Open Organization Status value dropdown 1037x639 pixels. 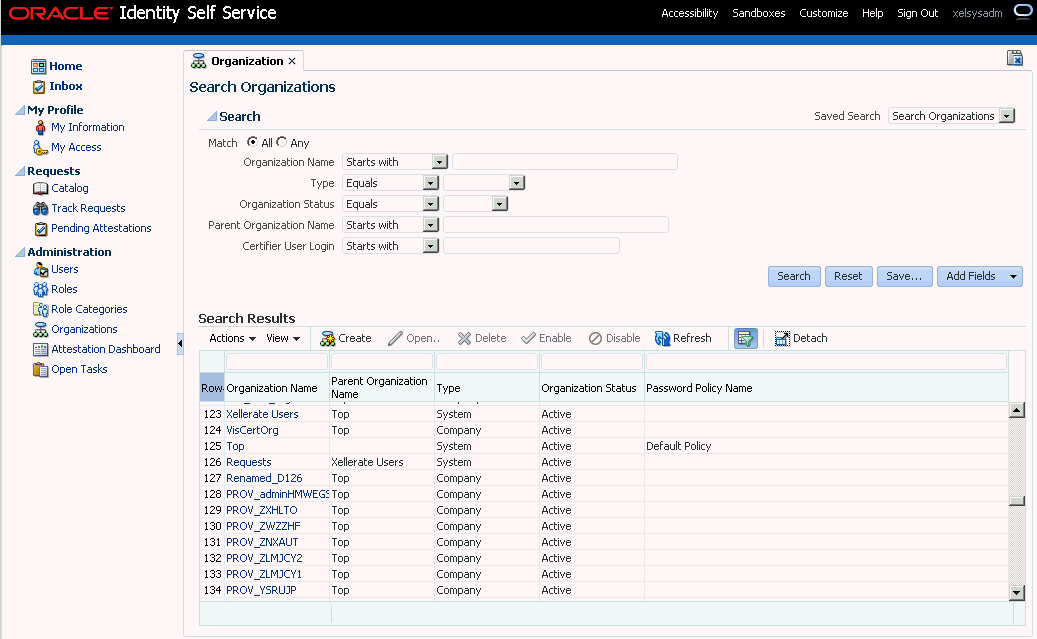pyautogui.click(x=499, y=204)
